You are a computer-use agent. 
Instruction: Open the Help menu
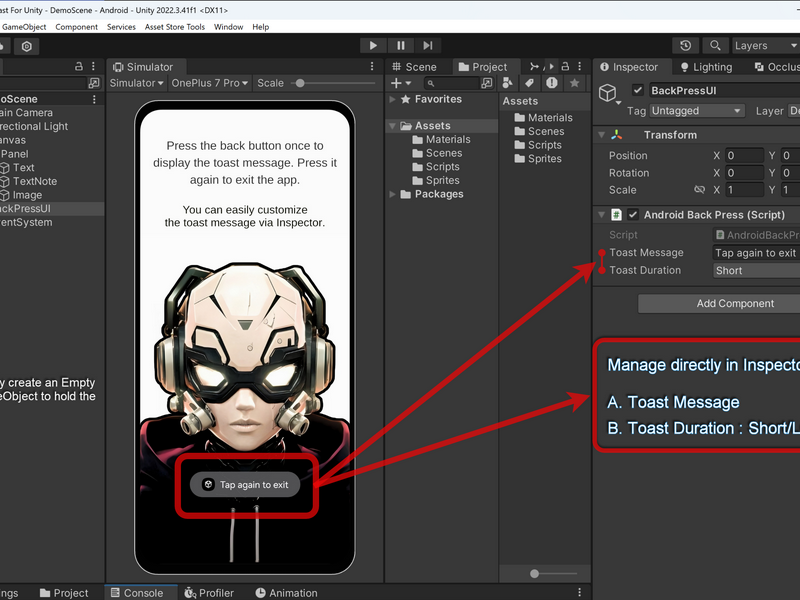(260, 27)
